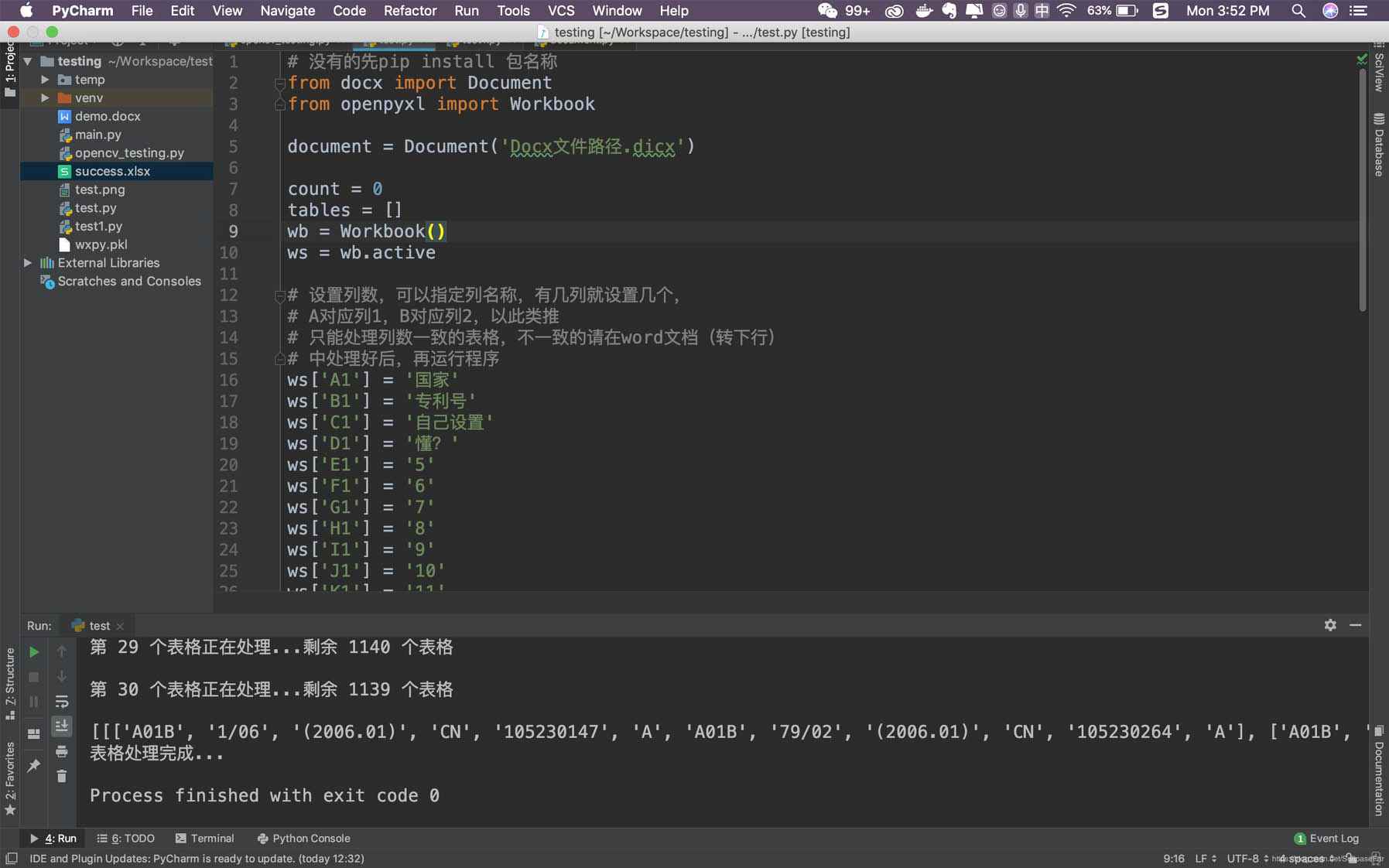Screen dimensions: 1389x868
Task: Collapse the testing project root
Action: [28, 61]
